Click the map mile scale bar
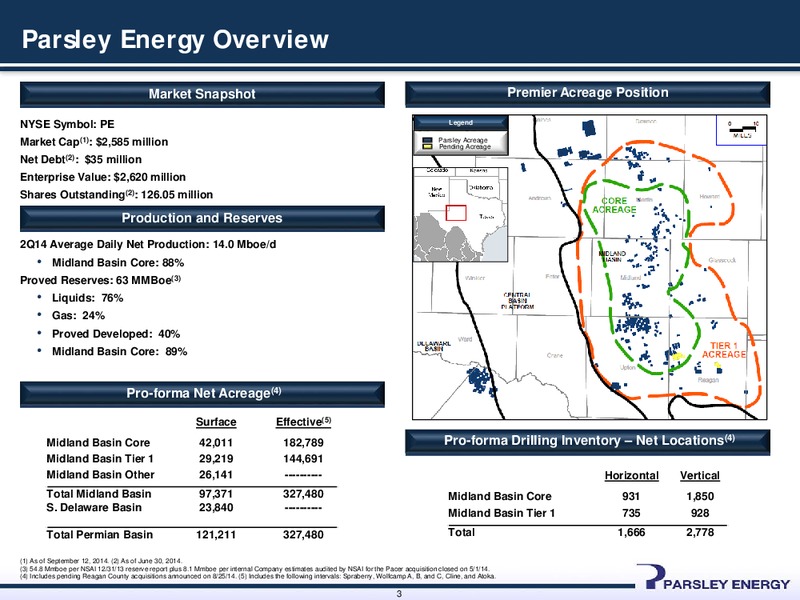The height and width of the screenshot is (600, 800). [742, 130]
